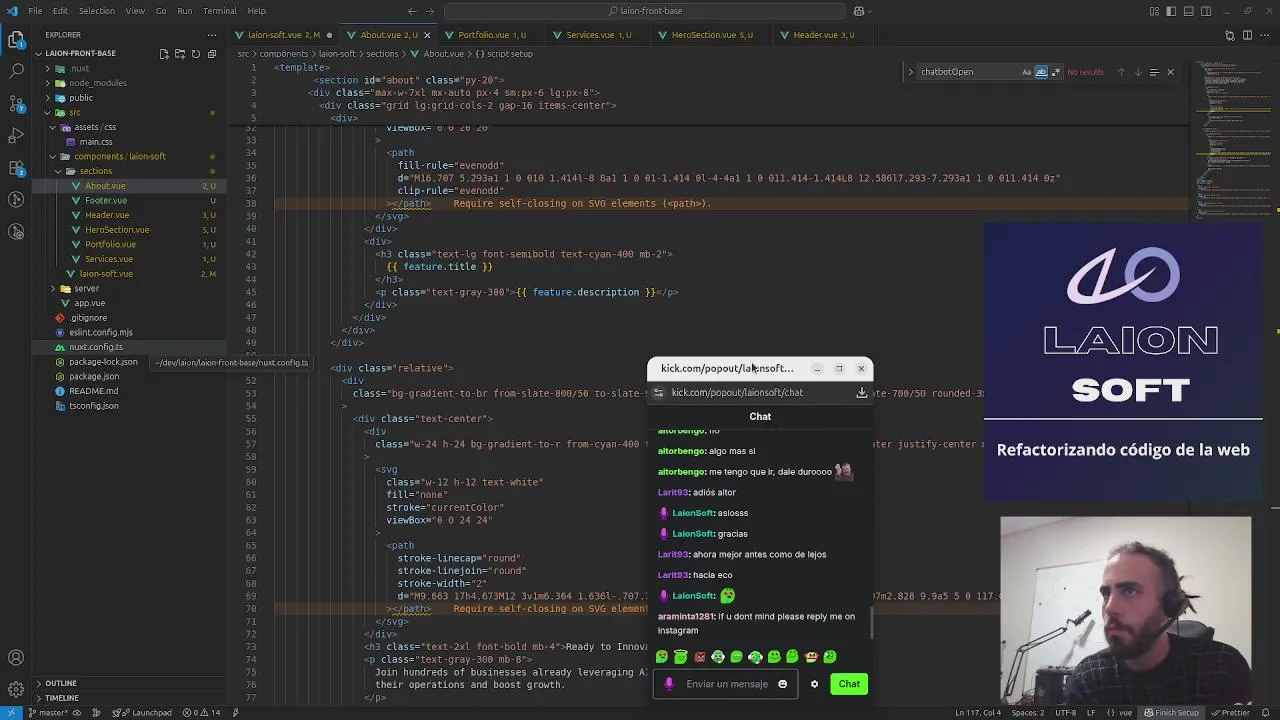Go back with the navigation arrow

[412, 11]
